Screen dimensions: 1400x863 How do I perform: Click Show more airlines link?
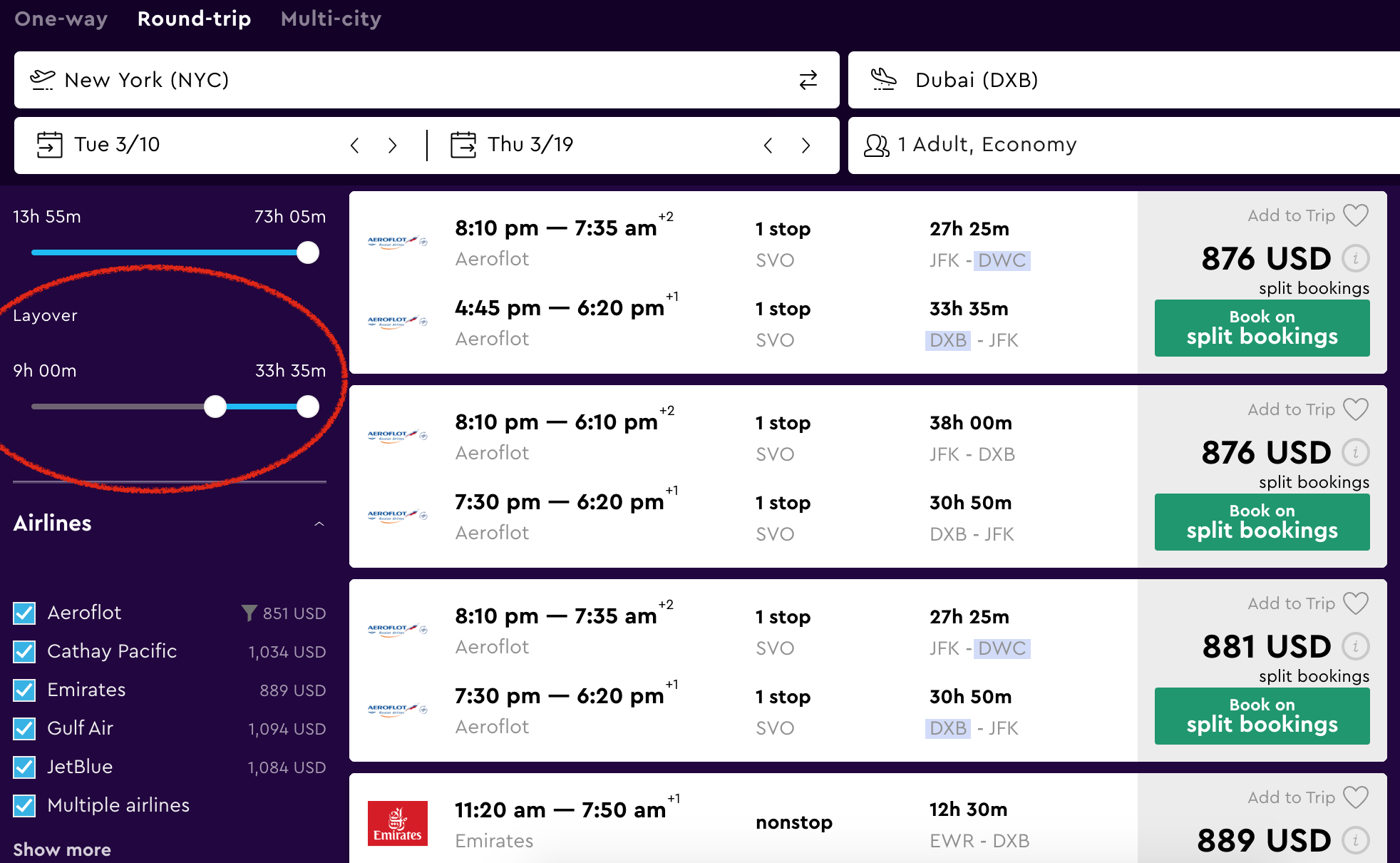[62, 849]
